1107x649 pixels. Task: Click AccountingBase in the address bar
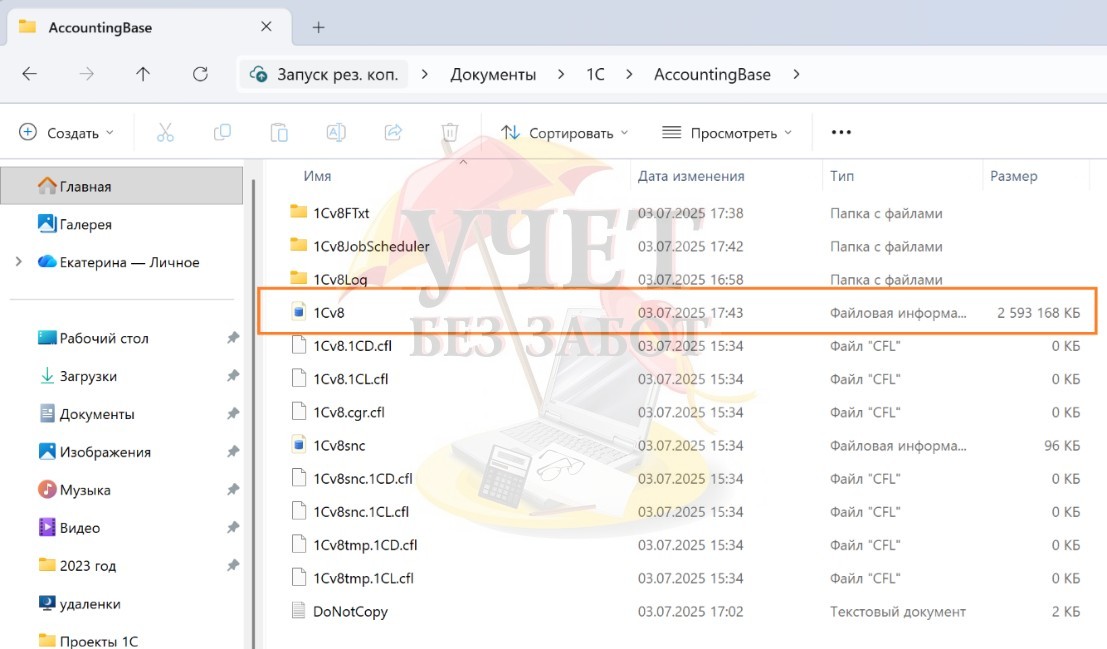tap(712, 75)
